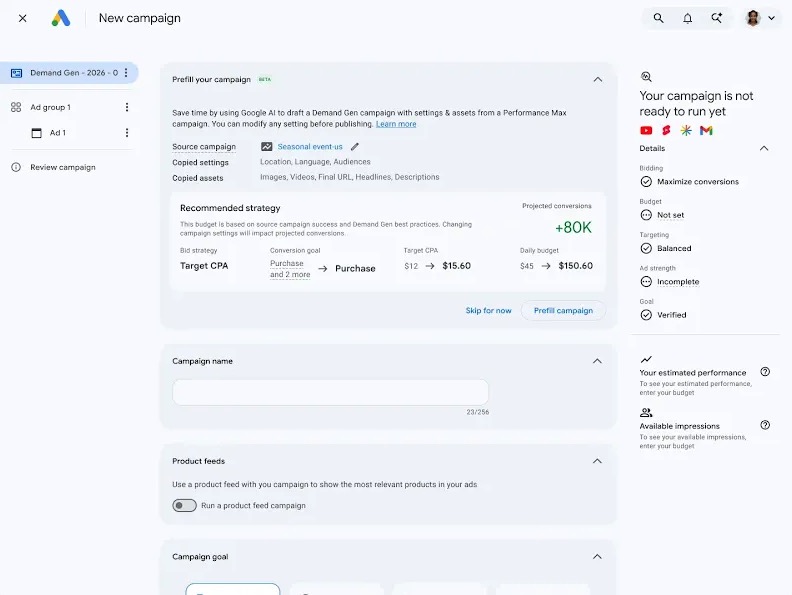This screenshot has width=792, height=595.
Task: Click the Gmail channel icon
Action: [706, 130]
